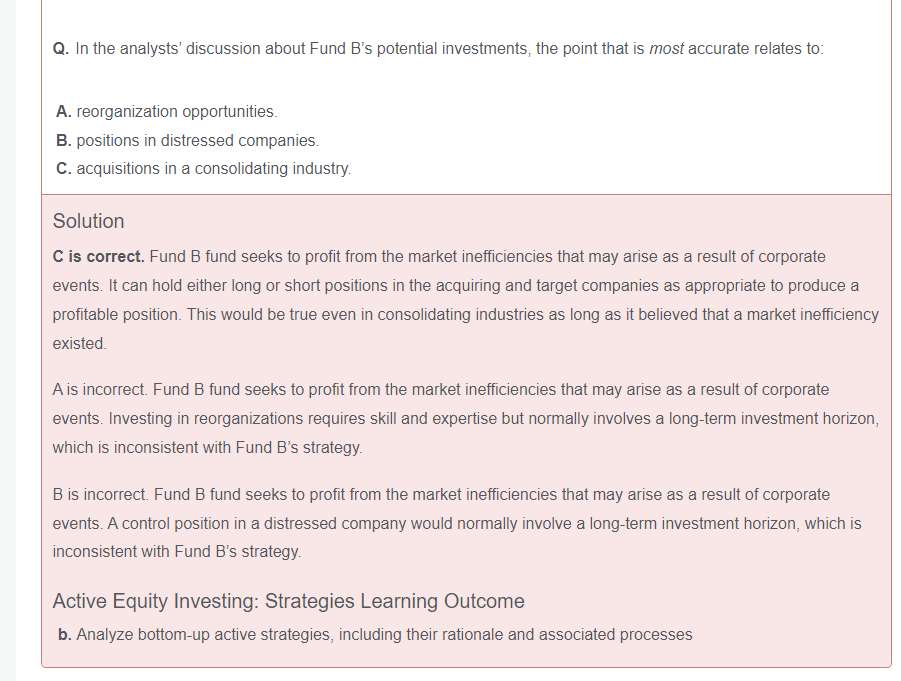Click the Solution heading

[89, 221]
